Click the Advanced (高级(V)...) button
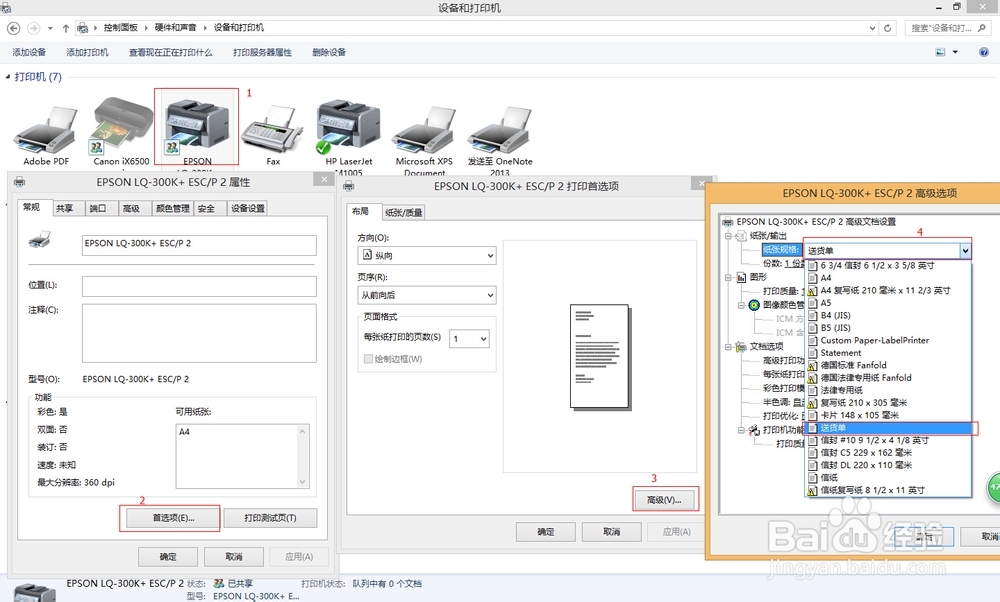Image resolution: width=1000 pixels, height=602 pixels. [x=665, y=500]
